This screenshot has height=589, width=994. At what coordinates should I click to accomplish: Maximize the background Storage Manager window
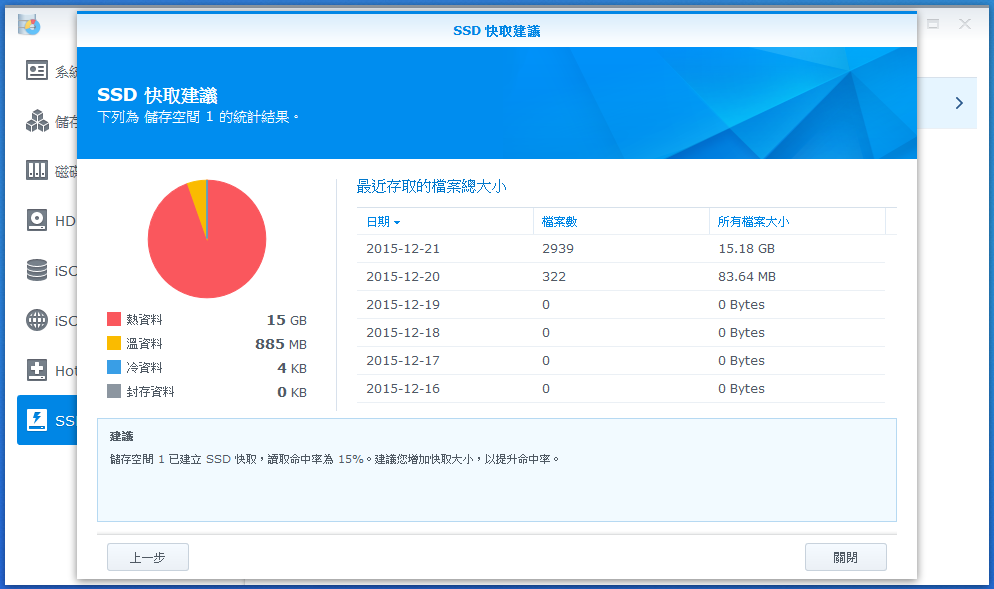tap(933, 24)
